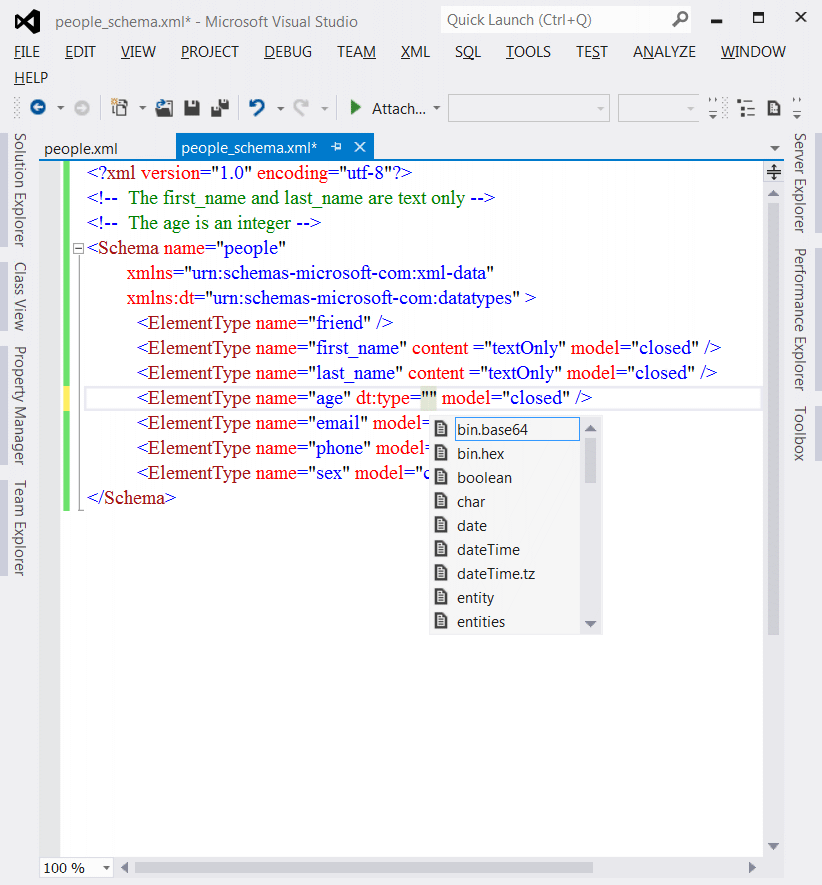
Task: Click the outline list icon in toolbar
Action: click(x=746, y=108)
